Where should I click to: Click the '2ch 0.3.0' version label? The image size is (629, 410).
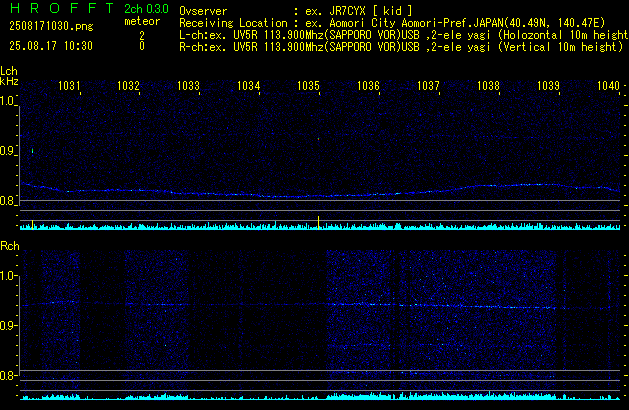click(x=146, y=9)
